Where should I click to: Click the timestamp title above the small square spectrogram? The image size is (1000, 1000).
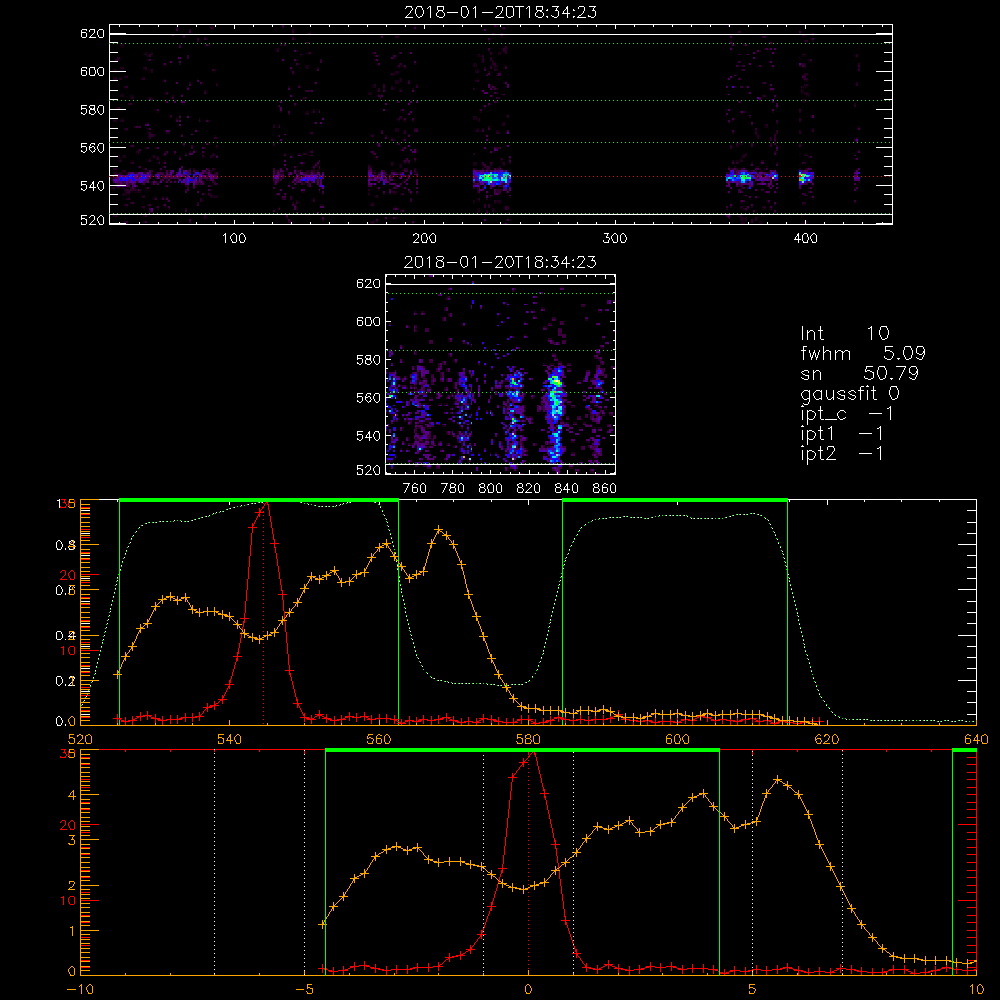click(500, 262)
